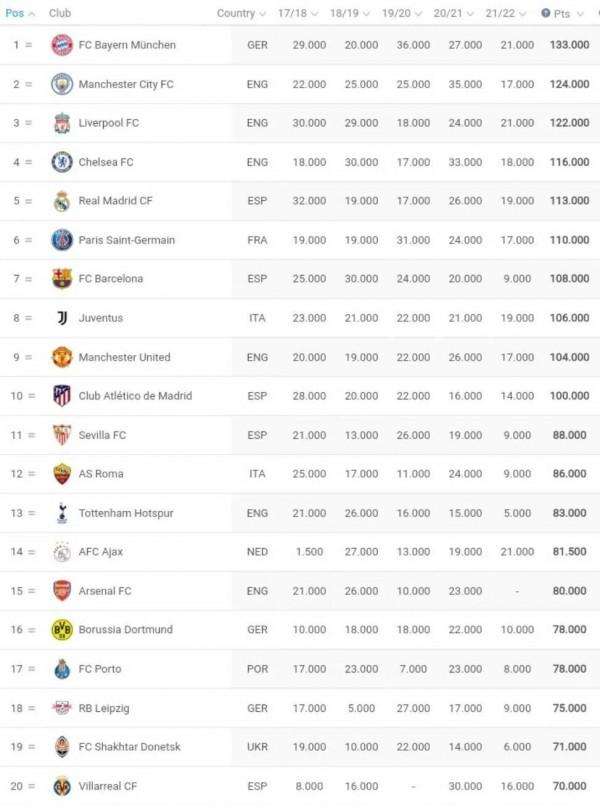Click Villarreal CF total points 70.000
Image resolution: width=600 pixels, height=805 pixels.
tap(569, 786)
